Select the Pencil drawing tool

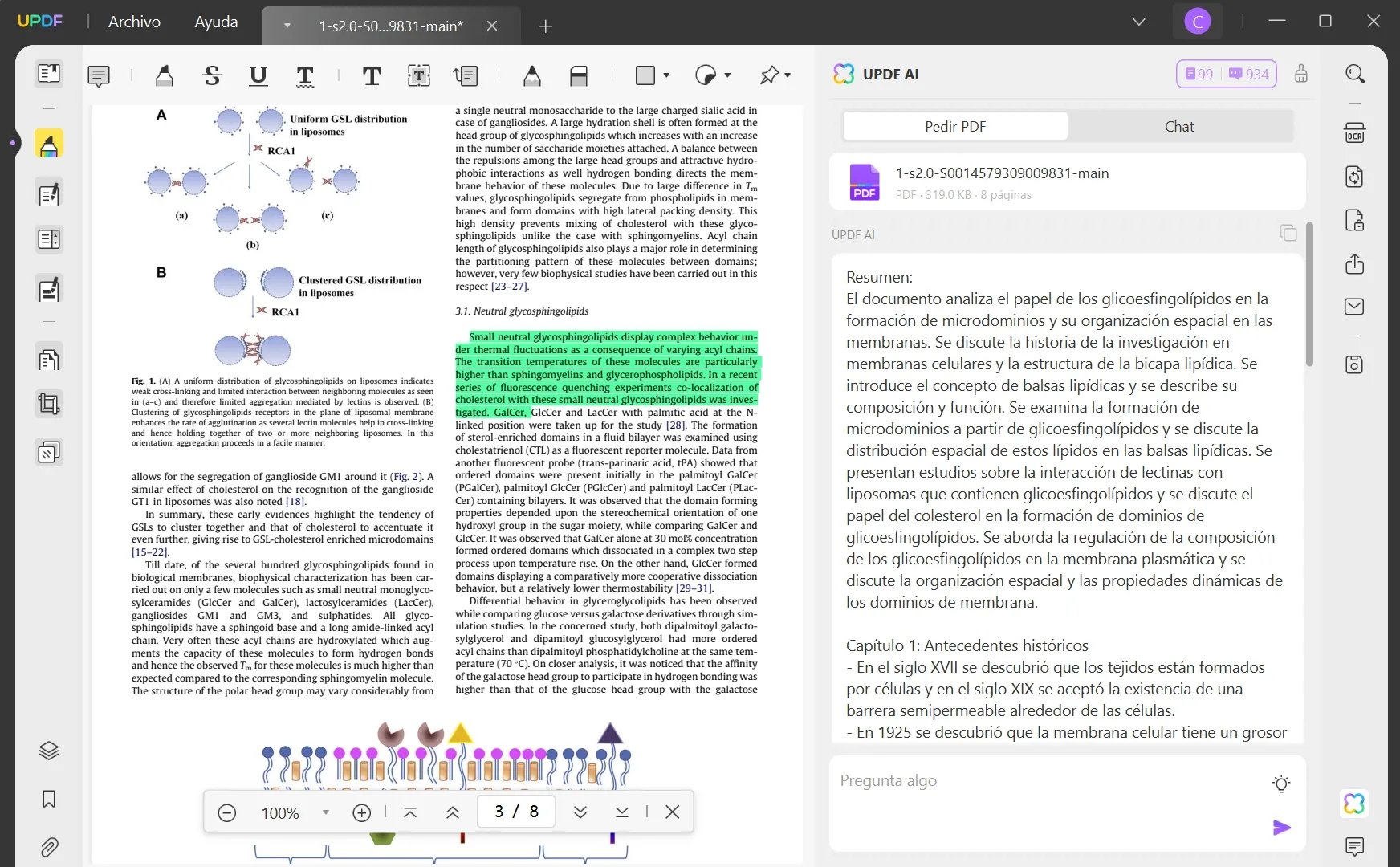pyautogui.click(x=531, y=76)
